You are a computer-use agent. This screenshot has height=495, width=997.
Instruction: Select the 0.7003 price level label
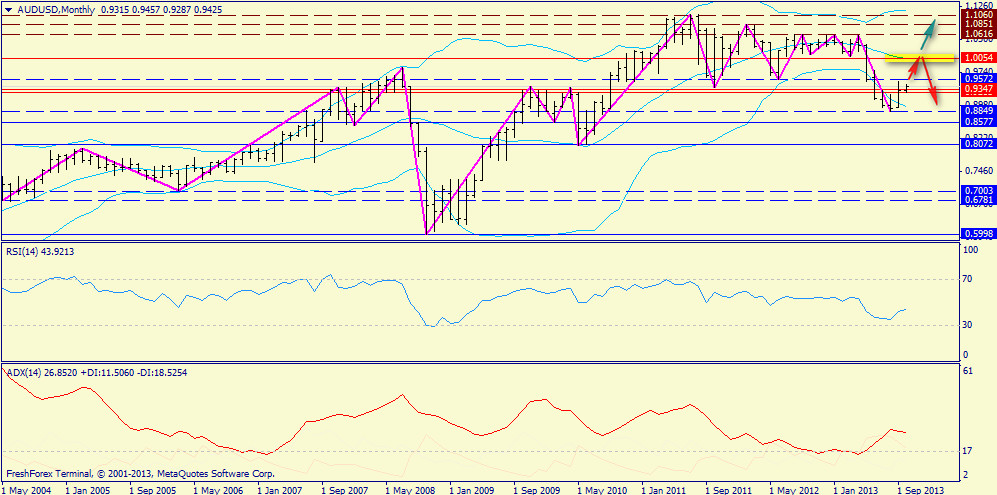[x=976, y=190]
